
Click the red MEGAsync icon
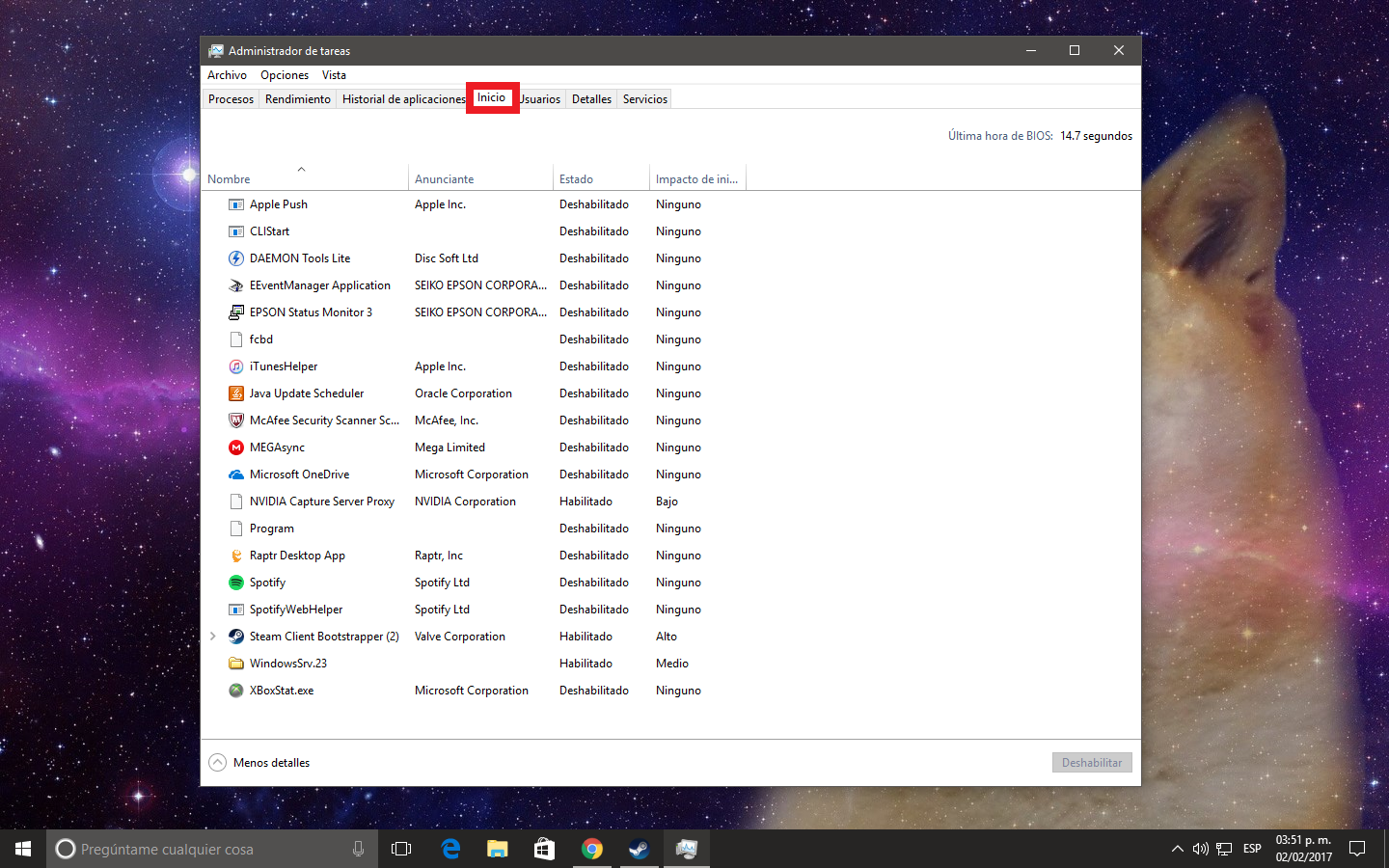(x=235, y=448)
